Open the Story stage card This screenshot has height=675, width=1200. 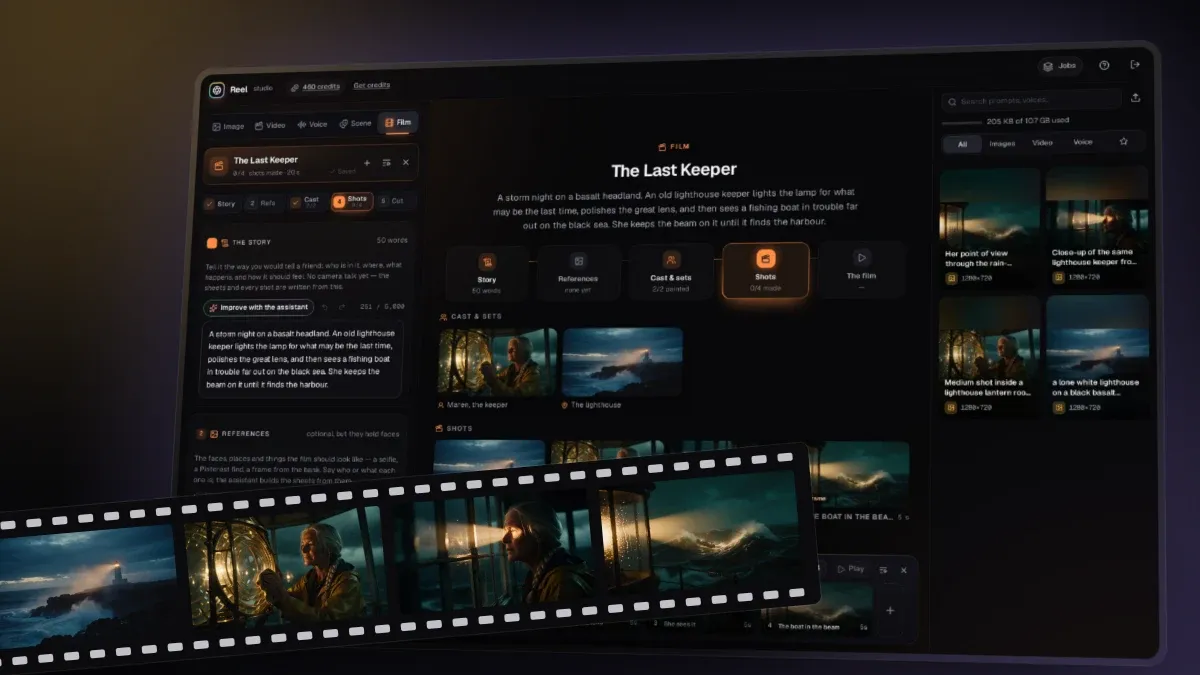click(487, 272)
